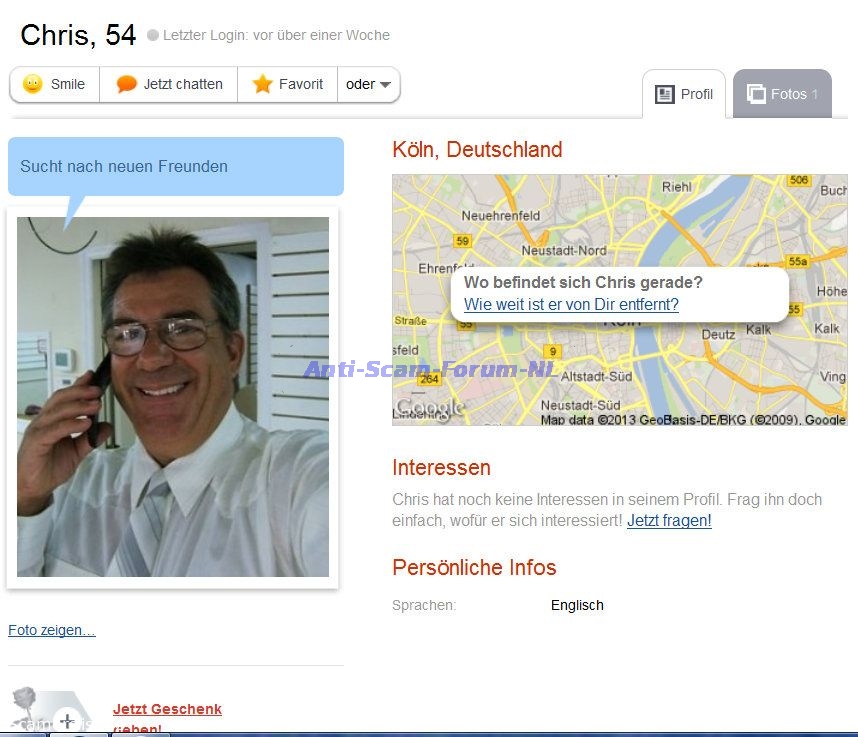Expand the oder dropdown arrow
Image resolution: width=858 pixels, height=737 pixels.
(x=385, y=85)
